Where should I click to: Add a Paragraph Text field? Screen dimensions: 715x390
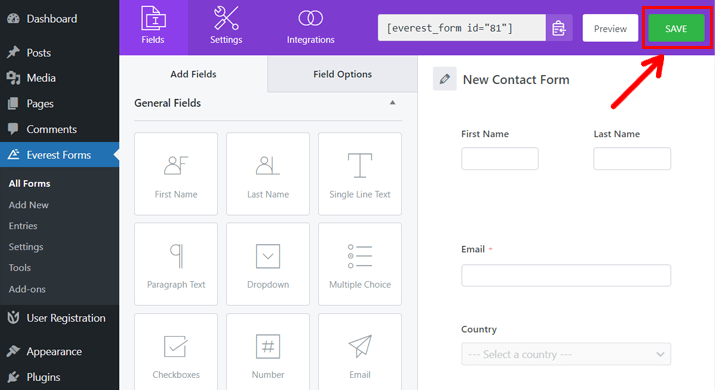tap(176, 264)
